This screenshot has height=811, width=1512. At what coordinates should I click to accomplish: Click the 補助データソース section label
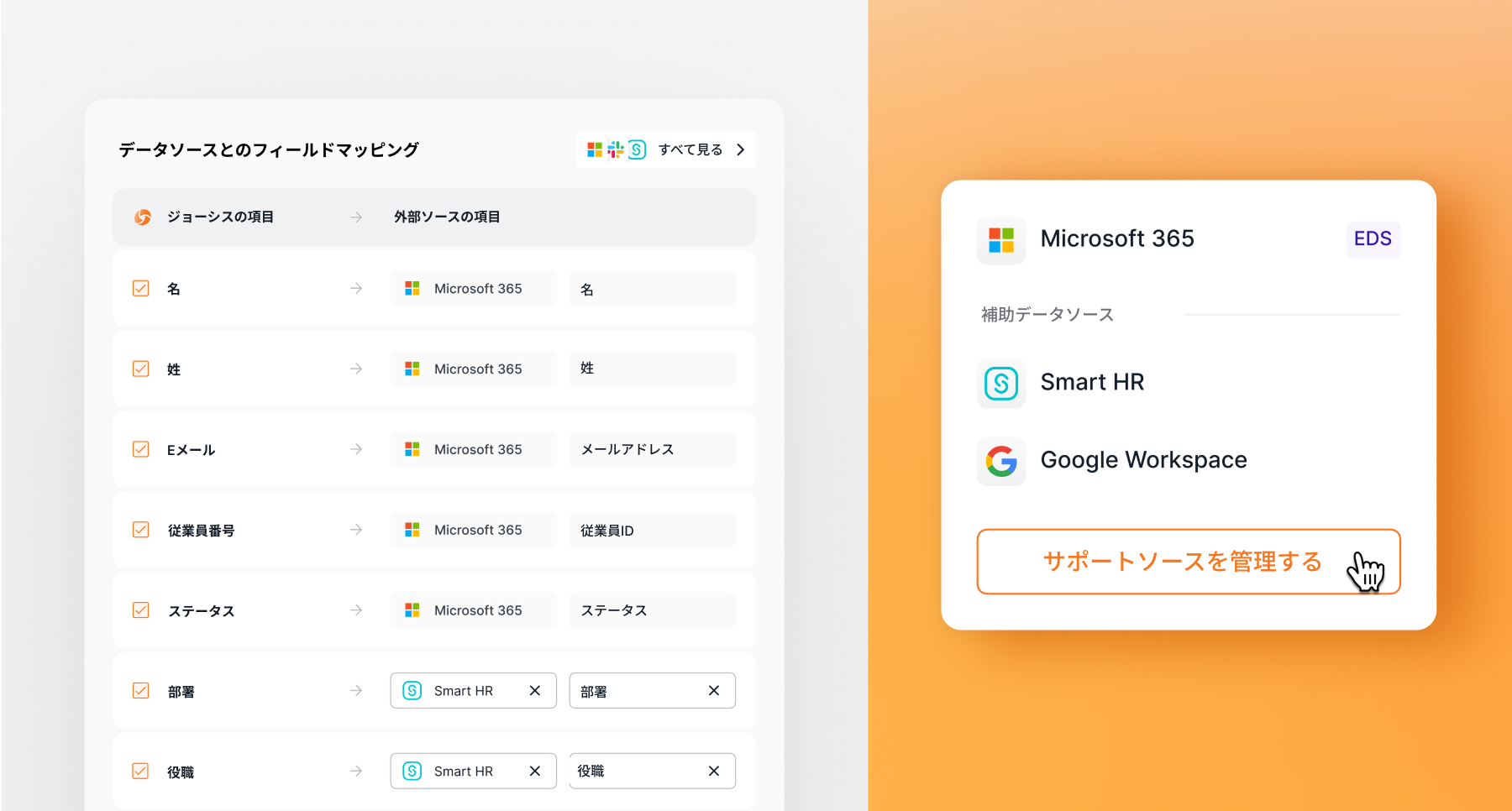point(1047,315)
